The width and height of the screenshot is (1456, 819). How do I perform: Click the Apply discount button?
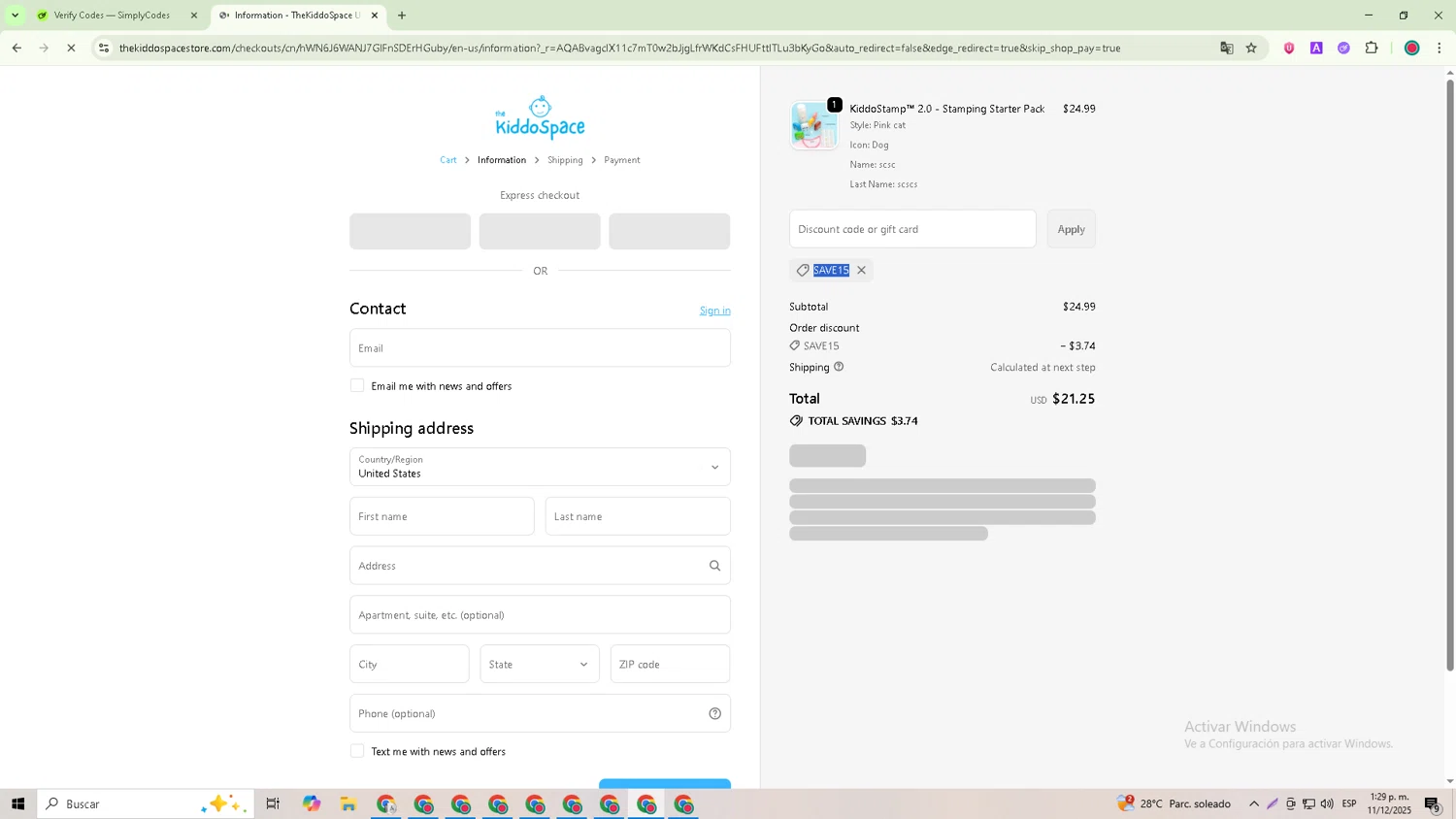point(1072,229)
